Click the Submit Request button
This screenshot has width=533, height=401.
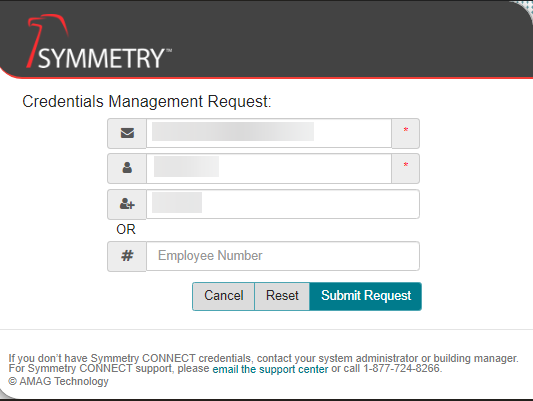click(x=366, y=296)
